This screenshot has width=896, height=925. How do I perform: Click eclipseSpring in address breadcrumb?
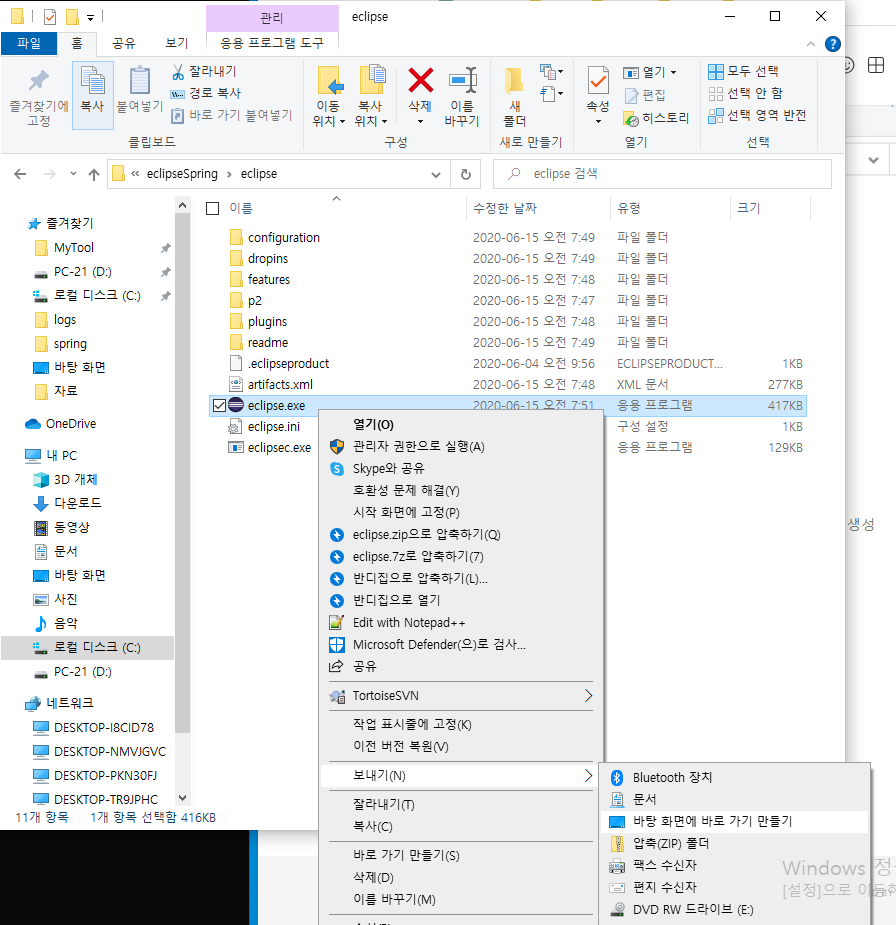coord(182,174)
